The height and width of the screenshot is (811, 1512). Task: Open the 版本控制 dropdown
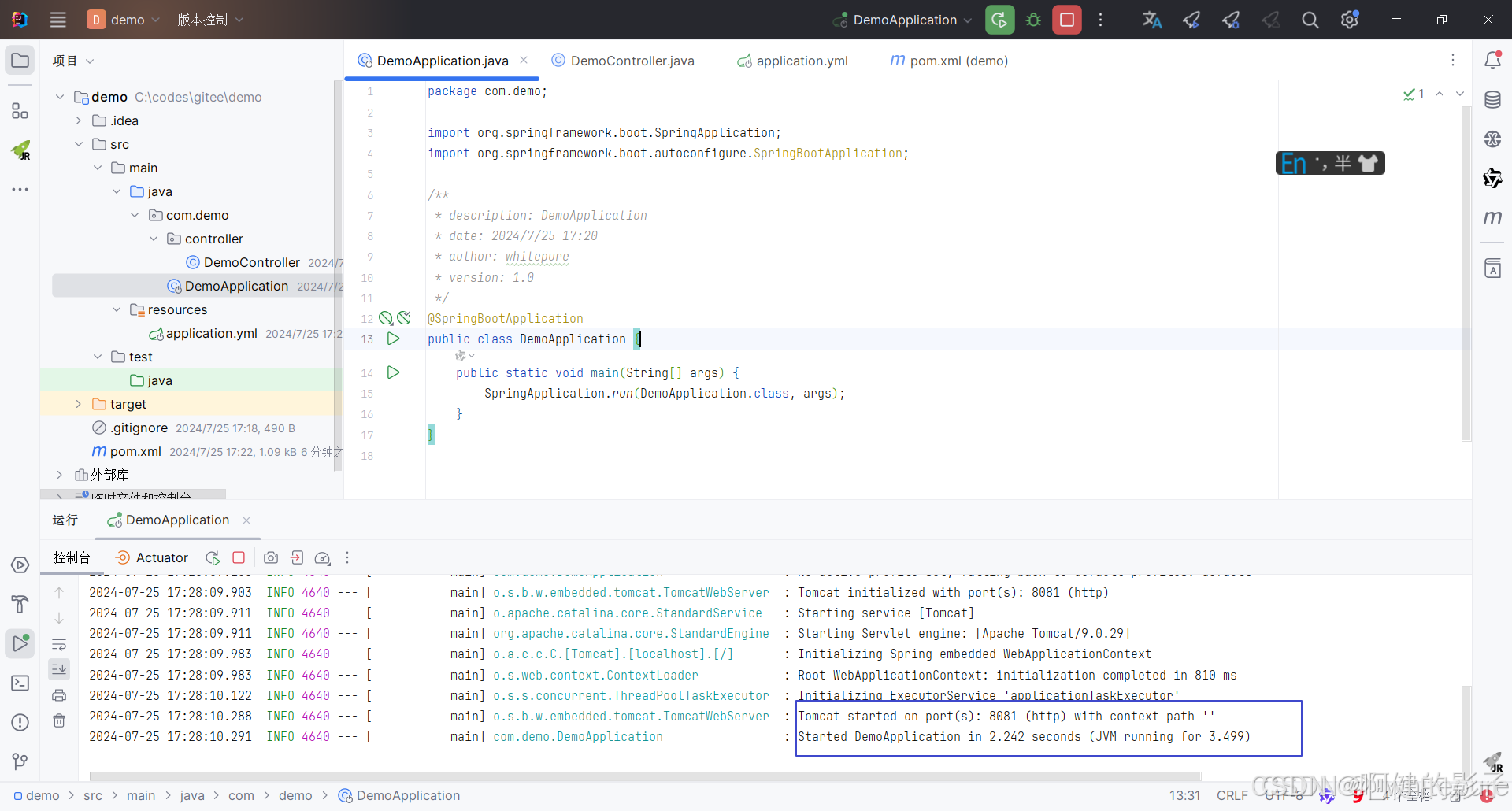coord(210,20)
